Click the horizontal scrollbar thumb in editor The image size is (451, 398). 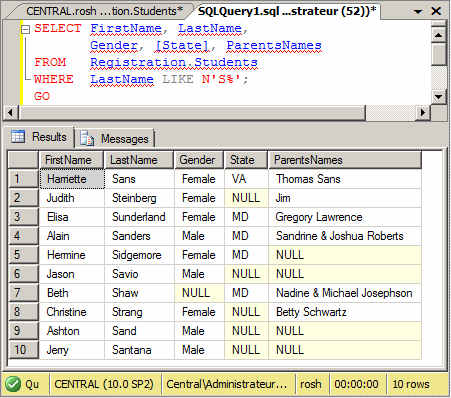click(192, 112)
